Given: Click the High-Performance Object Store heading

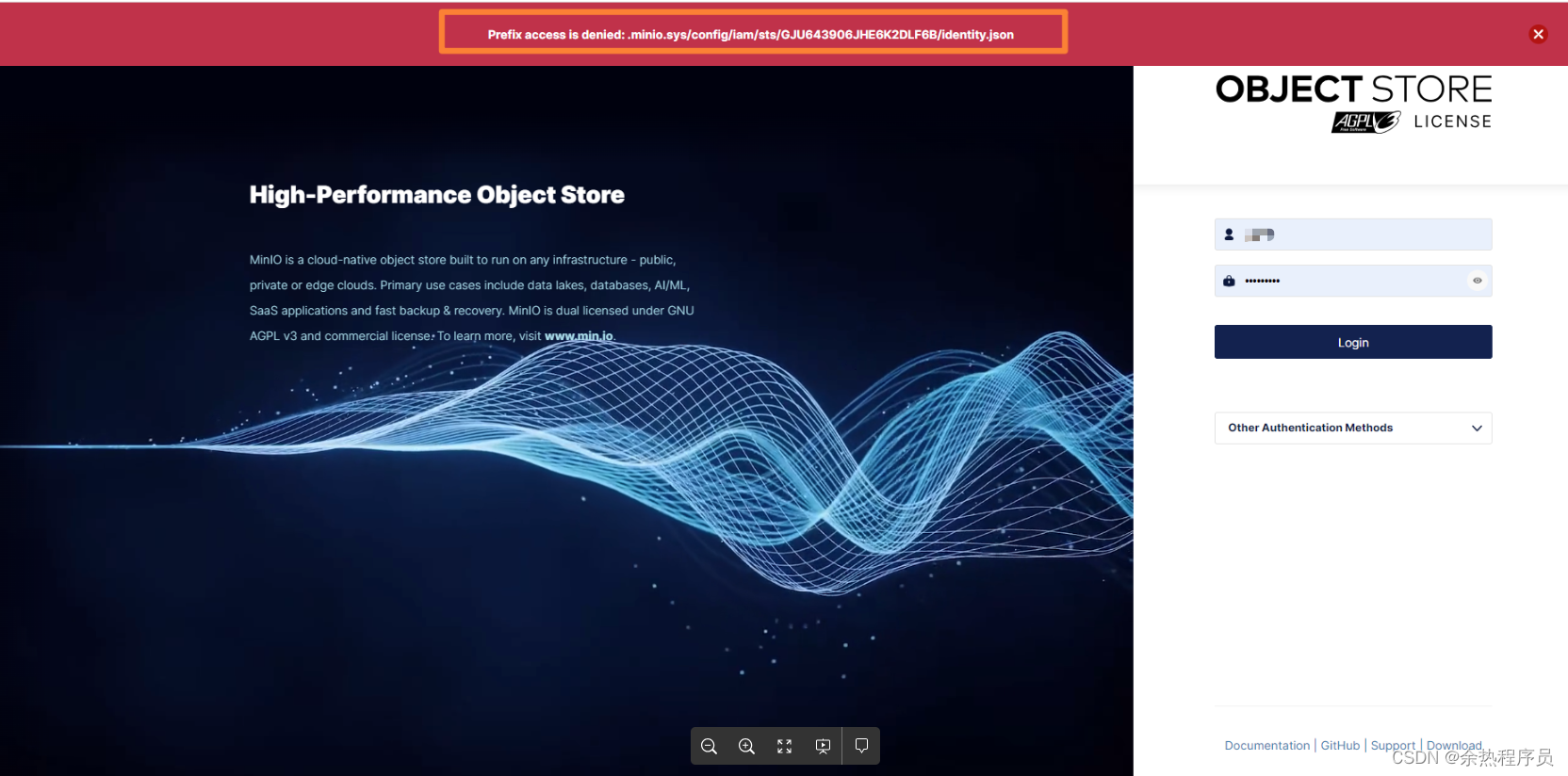Looking at the screenshot, I should (437, 195).
